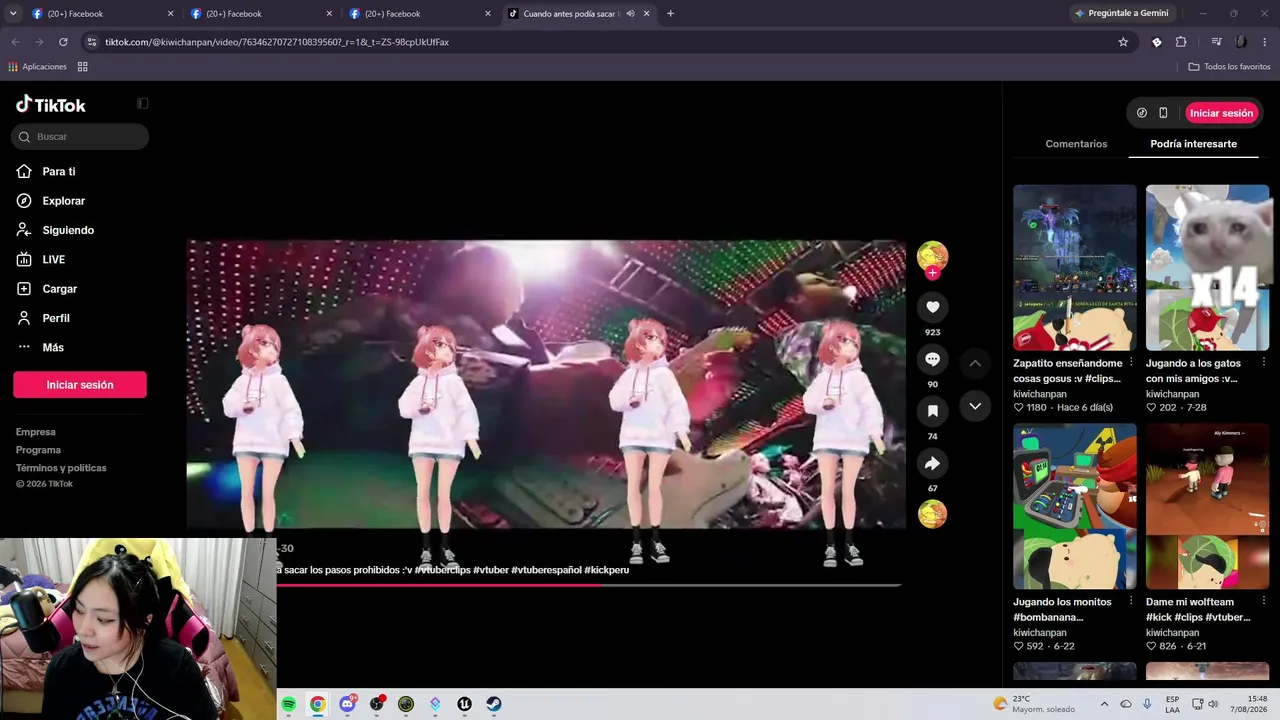
Task: Click the TikTok logo in the sidebar
Action: point(51,104)
